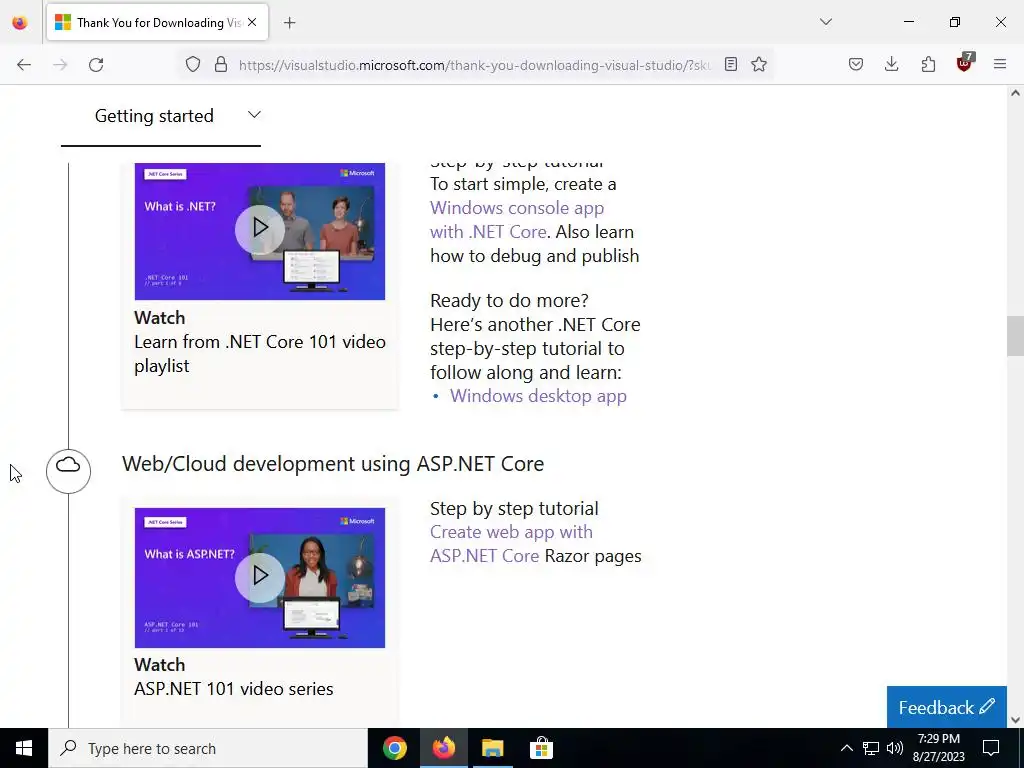Open the 'with .NET Core' link
This screenshot has width=1024, height=768.
coord(488,232)
